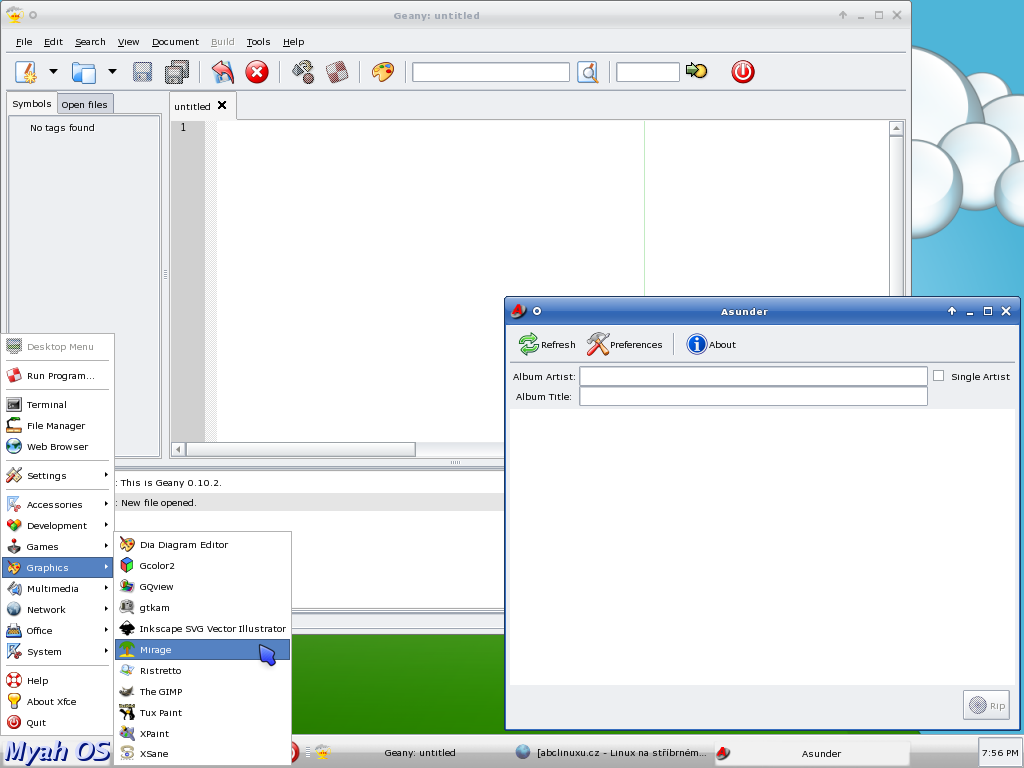Expand the System submenu
Viewport: 1024px width, 768px height.
(57, 652)
